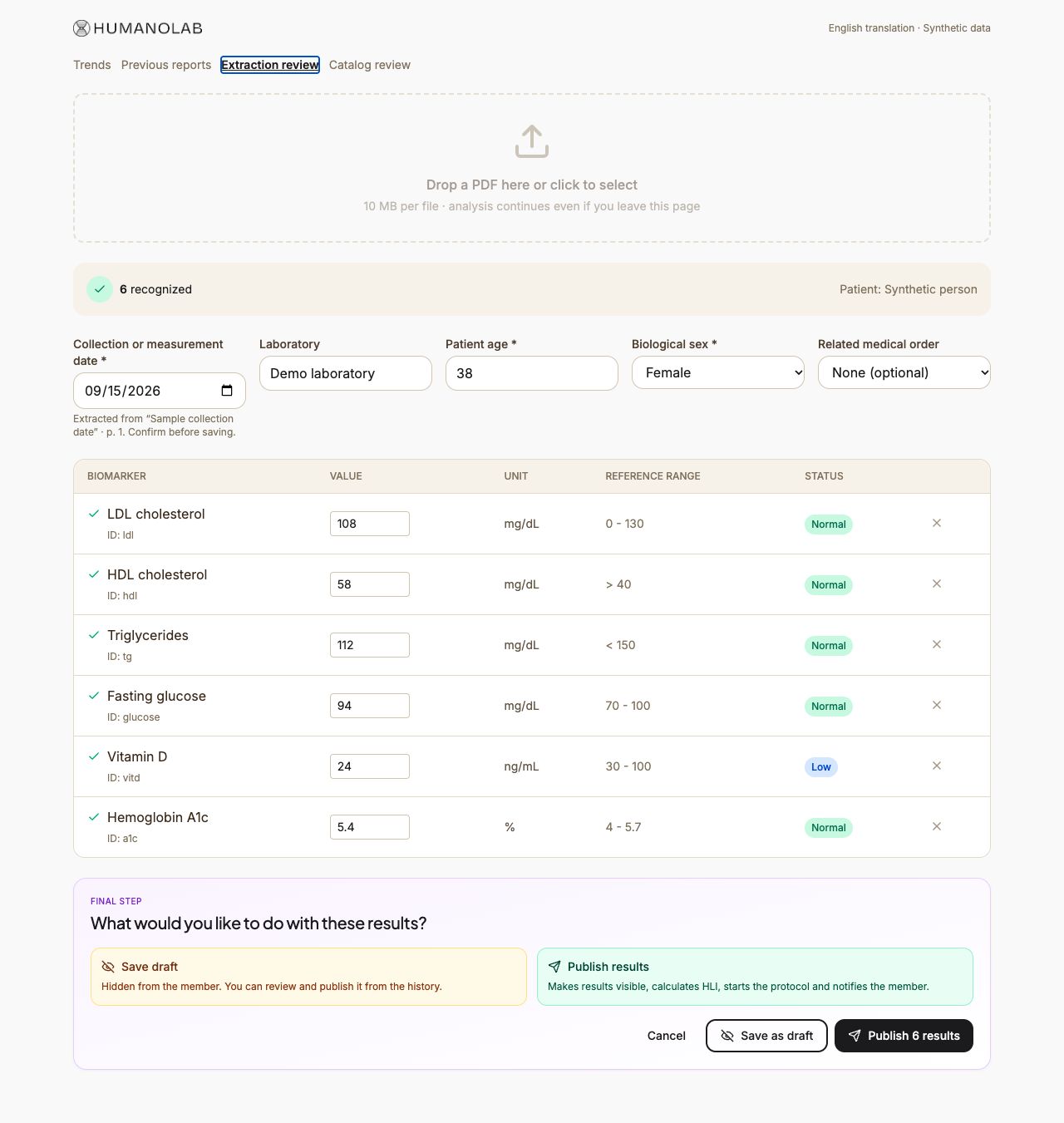Edit the HDL cholesterol value 58
Screen dimensions: 1064x1123
click(370, 584)
